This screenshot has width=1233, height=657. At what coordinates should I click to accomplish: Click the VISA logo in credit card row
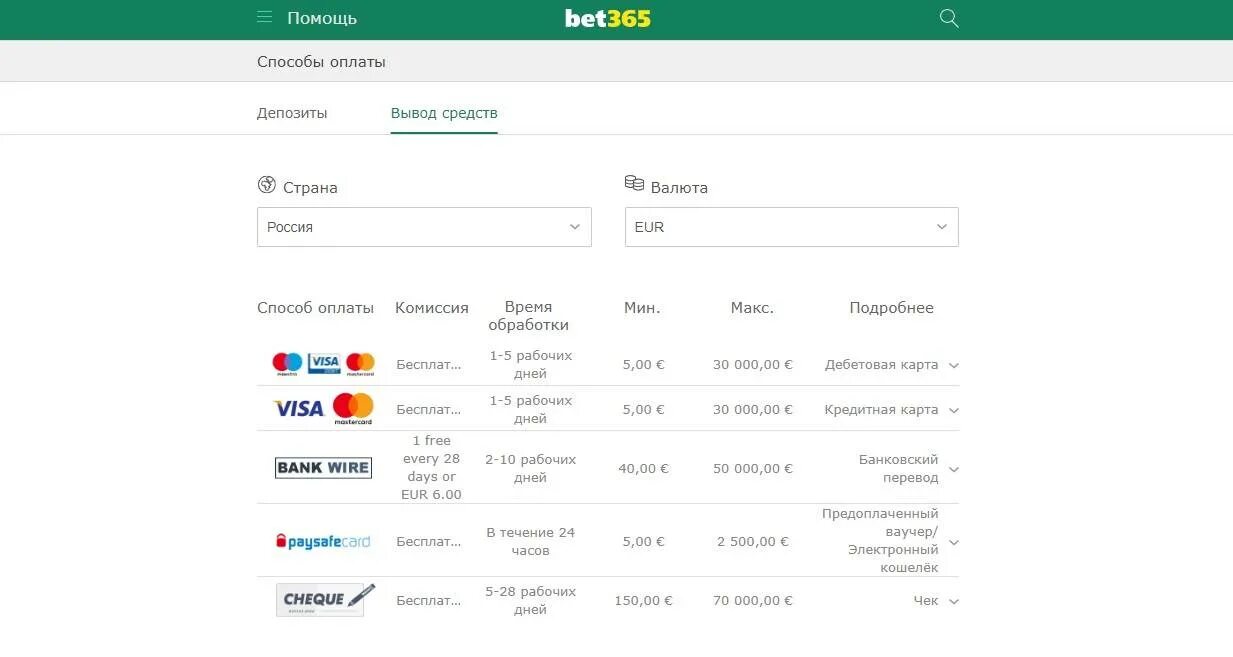299,408
